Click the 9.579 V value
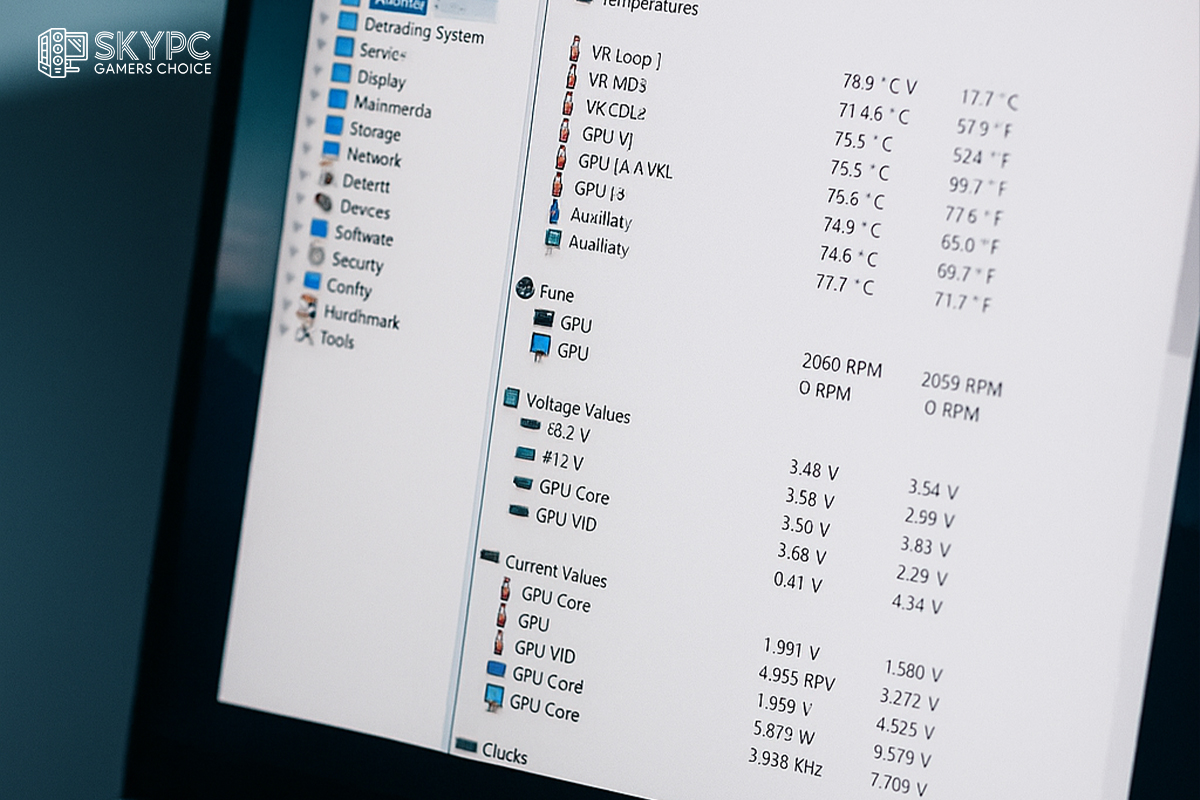 pos(902,756)
